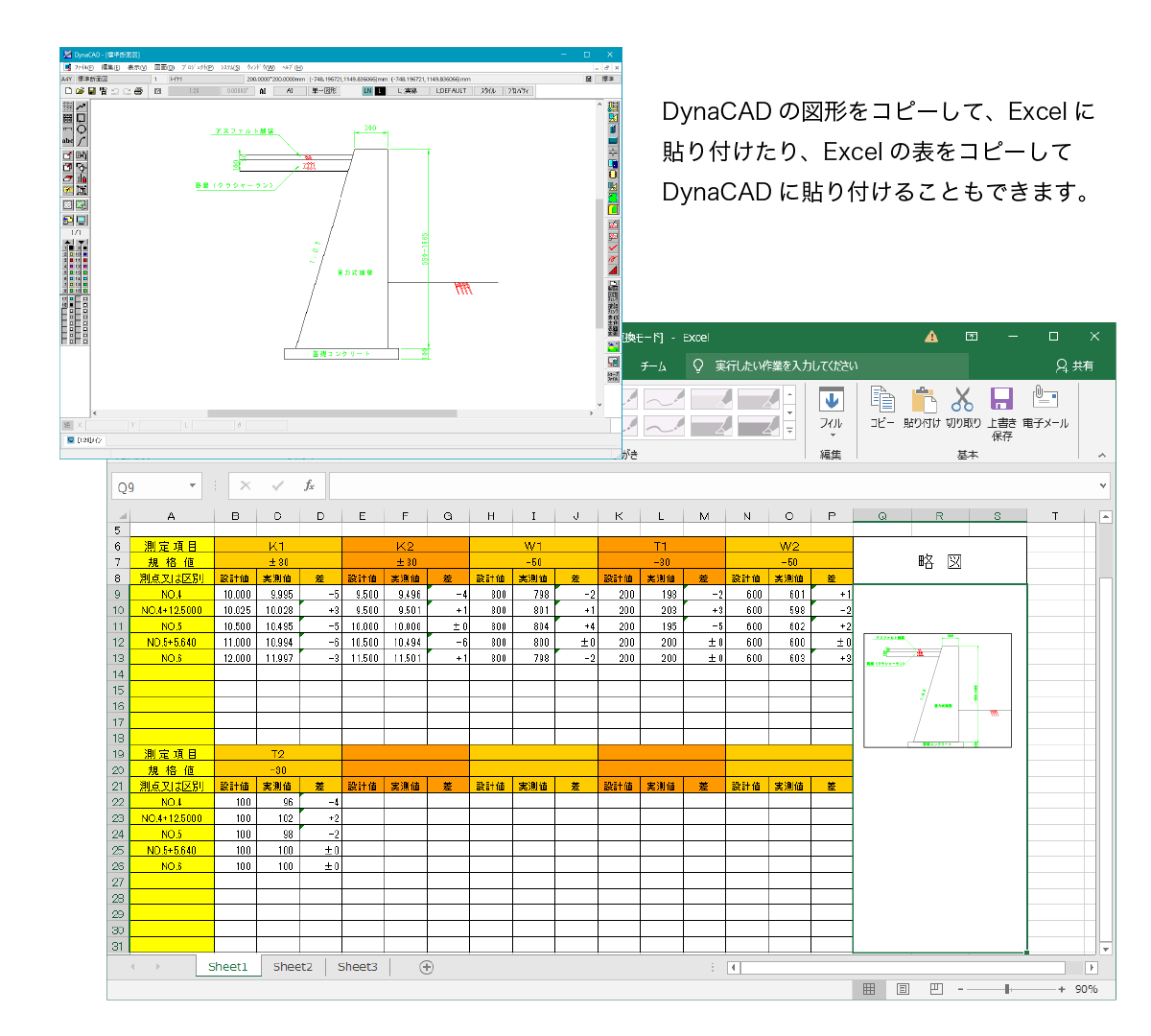Click the zoom slider handle in Excel
Viewport: 1151px width, 1036px height.
1007,989
